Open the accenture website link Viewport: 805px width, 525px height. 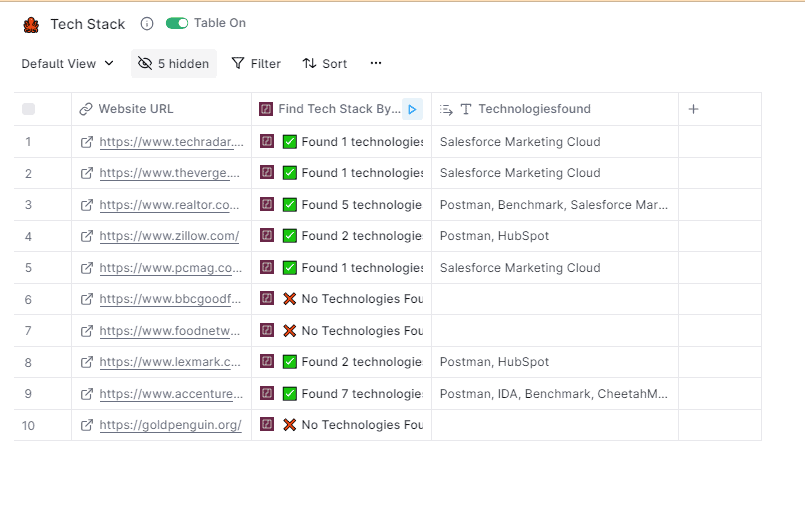coord(171,394)
